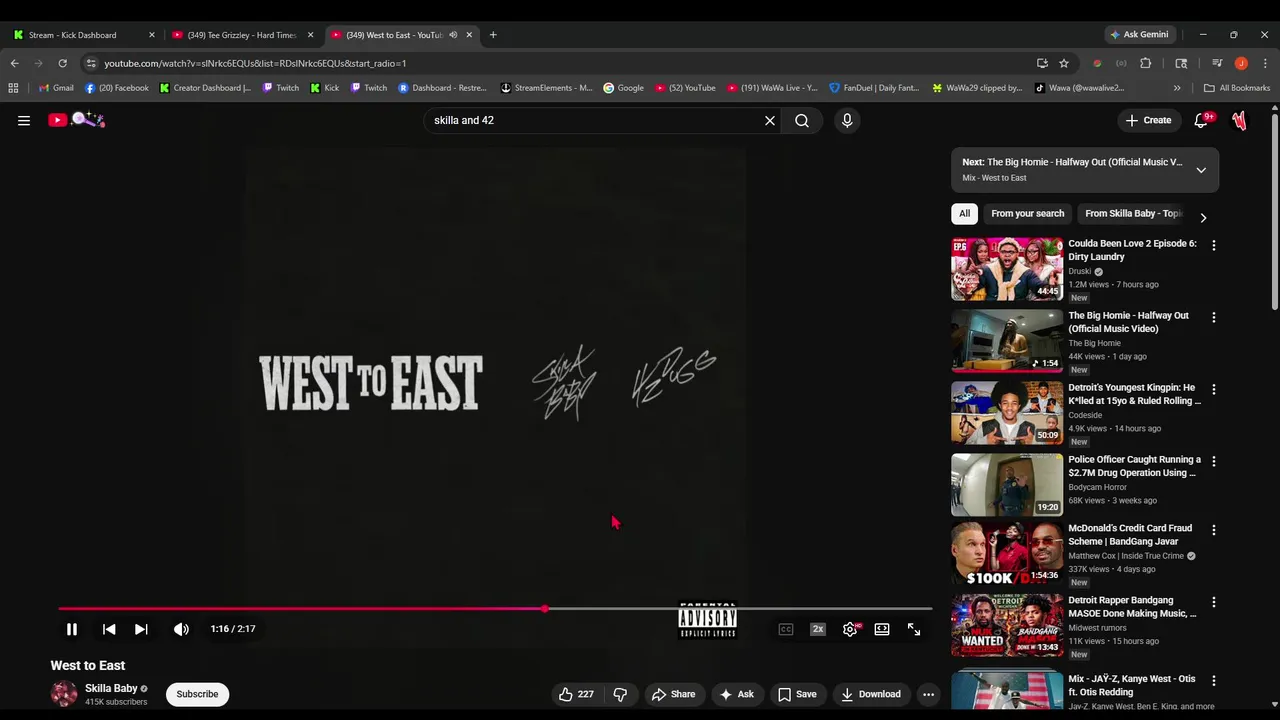This screenshot has width=1280, height=720.
Task: Subscribe to Skilla Baby
Action: [x=197, y=694]
